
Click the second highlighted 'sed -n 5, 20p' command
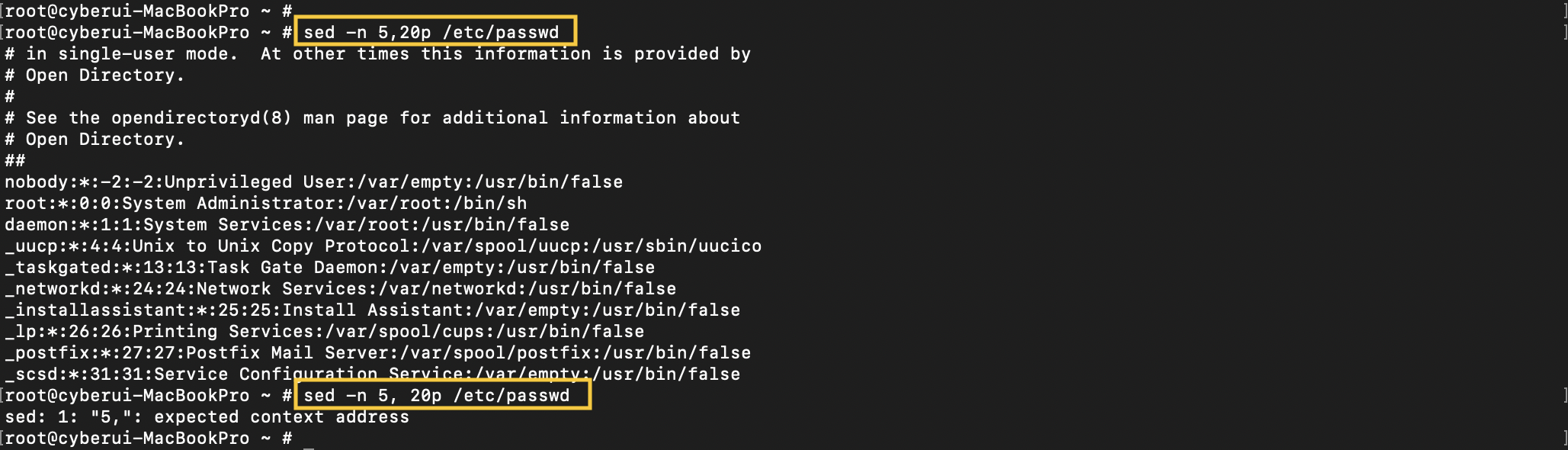(437, 395)
